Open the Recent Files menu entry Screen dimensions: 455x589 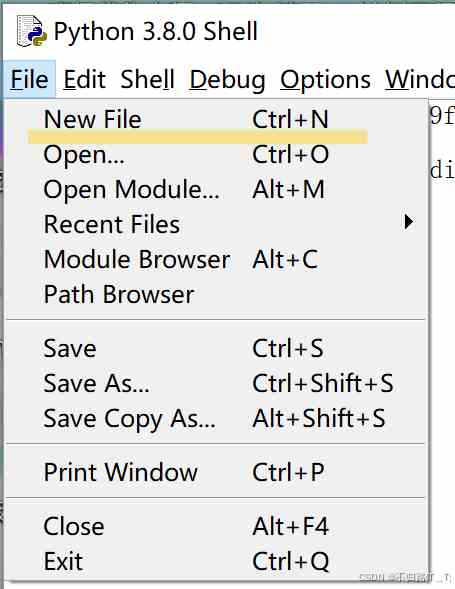(216, 224)
